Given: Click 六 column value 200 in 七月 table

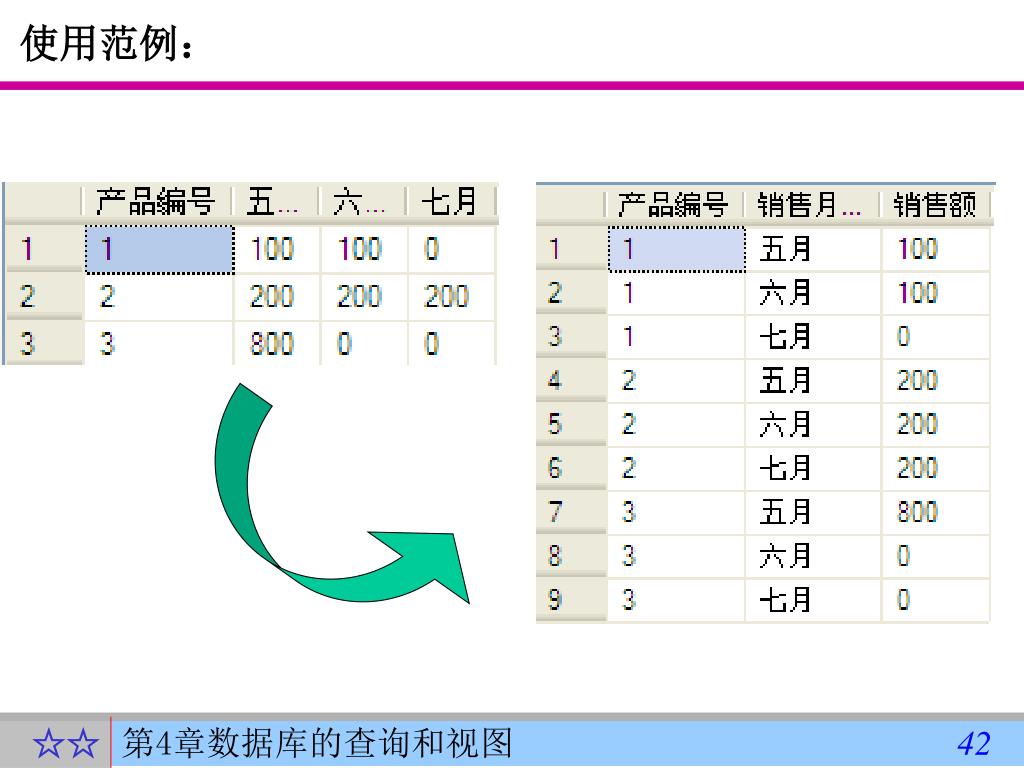Looking at the screenshot, I should [x=363, y=296].
